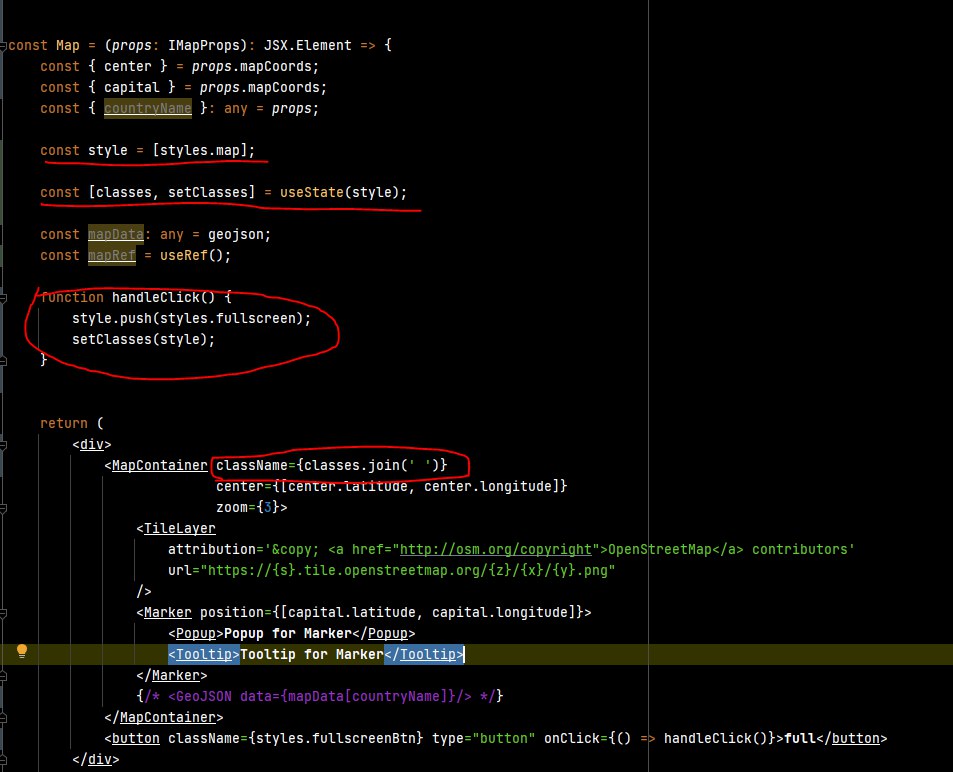Click the fold end marker beside </MapContainer>

3,718
